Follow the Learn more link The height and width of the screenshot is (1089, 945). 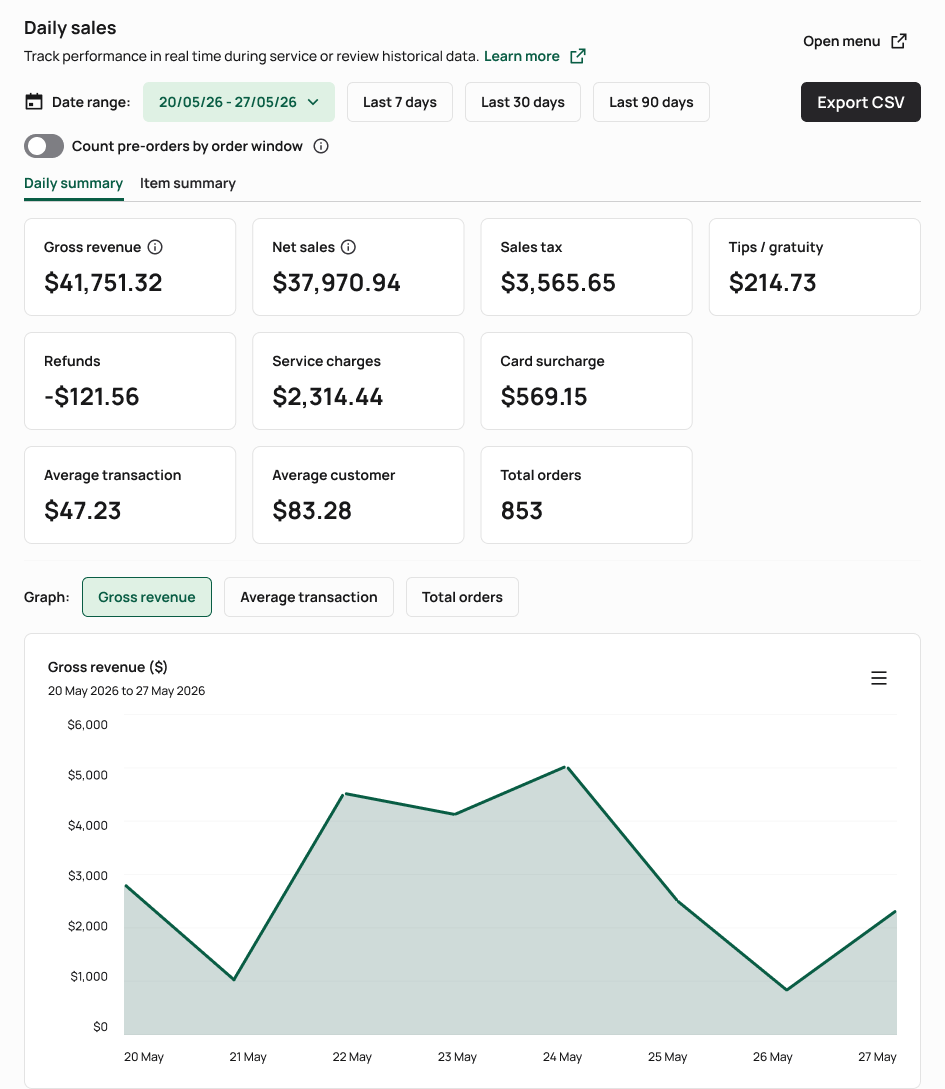521,56
